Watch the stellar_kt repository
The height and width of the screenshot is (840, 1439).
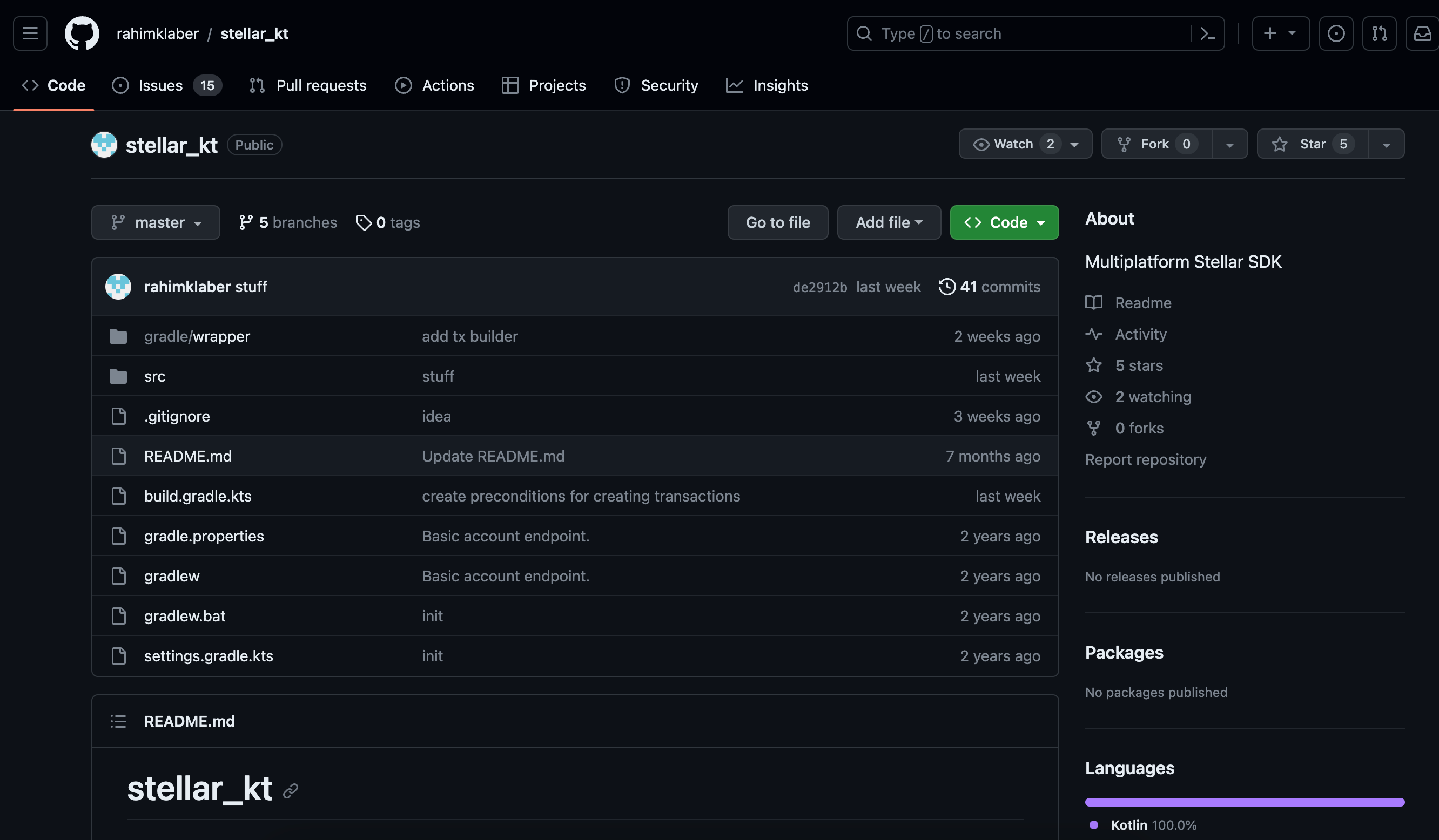point(1026,144)
